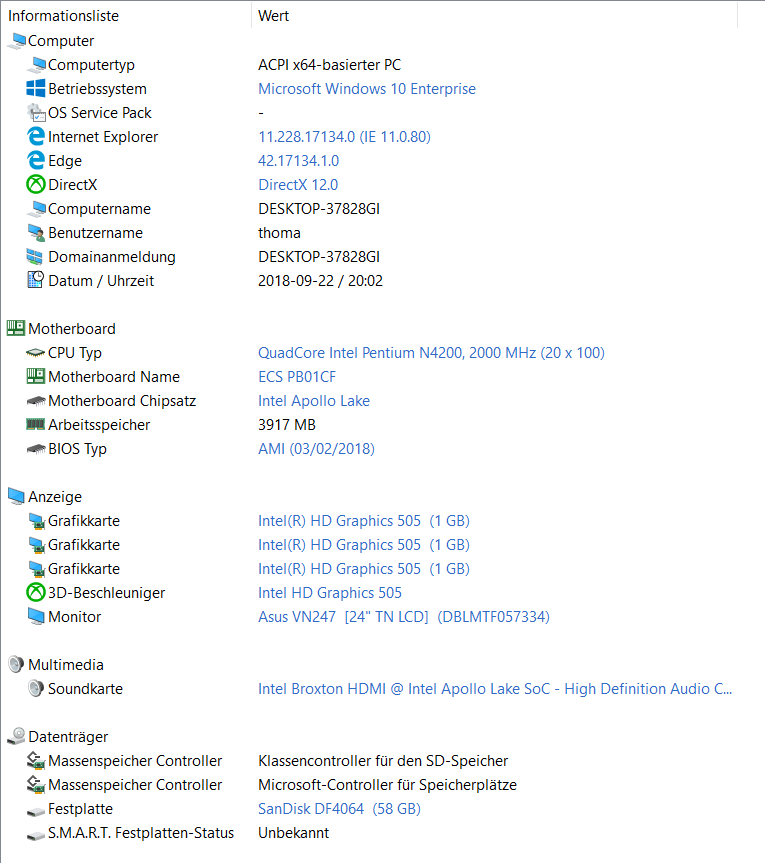Viewport: 765px width, 863px height.
Task: Open the QuadCore Intel Pentium N4200 link
Action: click(431, 353)
